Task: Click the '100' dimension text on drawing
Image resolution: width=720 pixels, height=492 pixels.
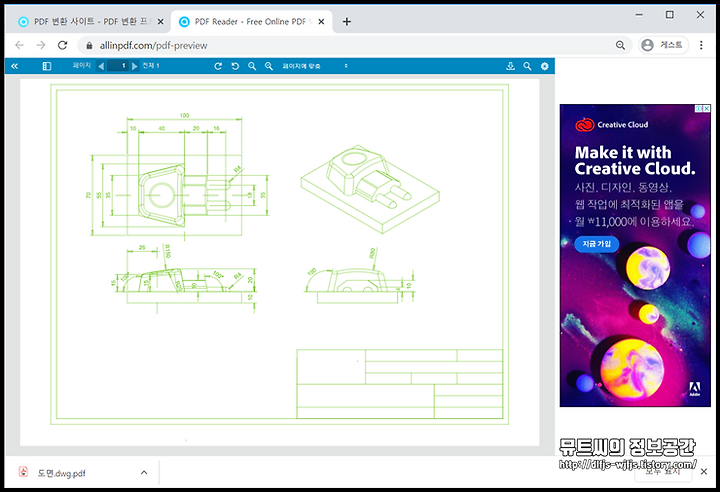Action: click(x=184, y=115)
